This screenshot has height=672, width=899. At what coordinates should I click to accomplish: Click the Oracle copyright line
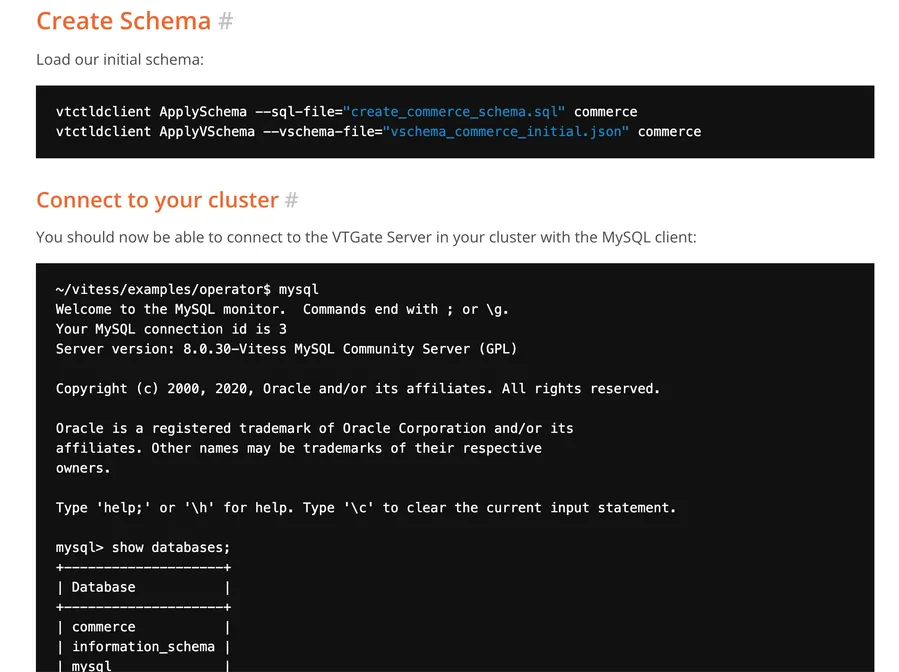[357, 388]
